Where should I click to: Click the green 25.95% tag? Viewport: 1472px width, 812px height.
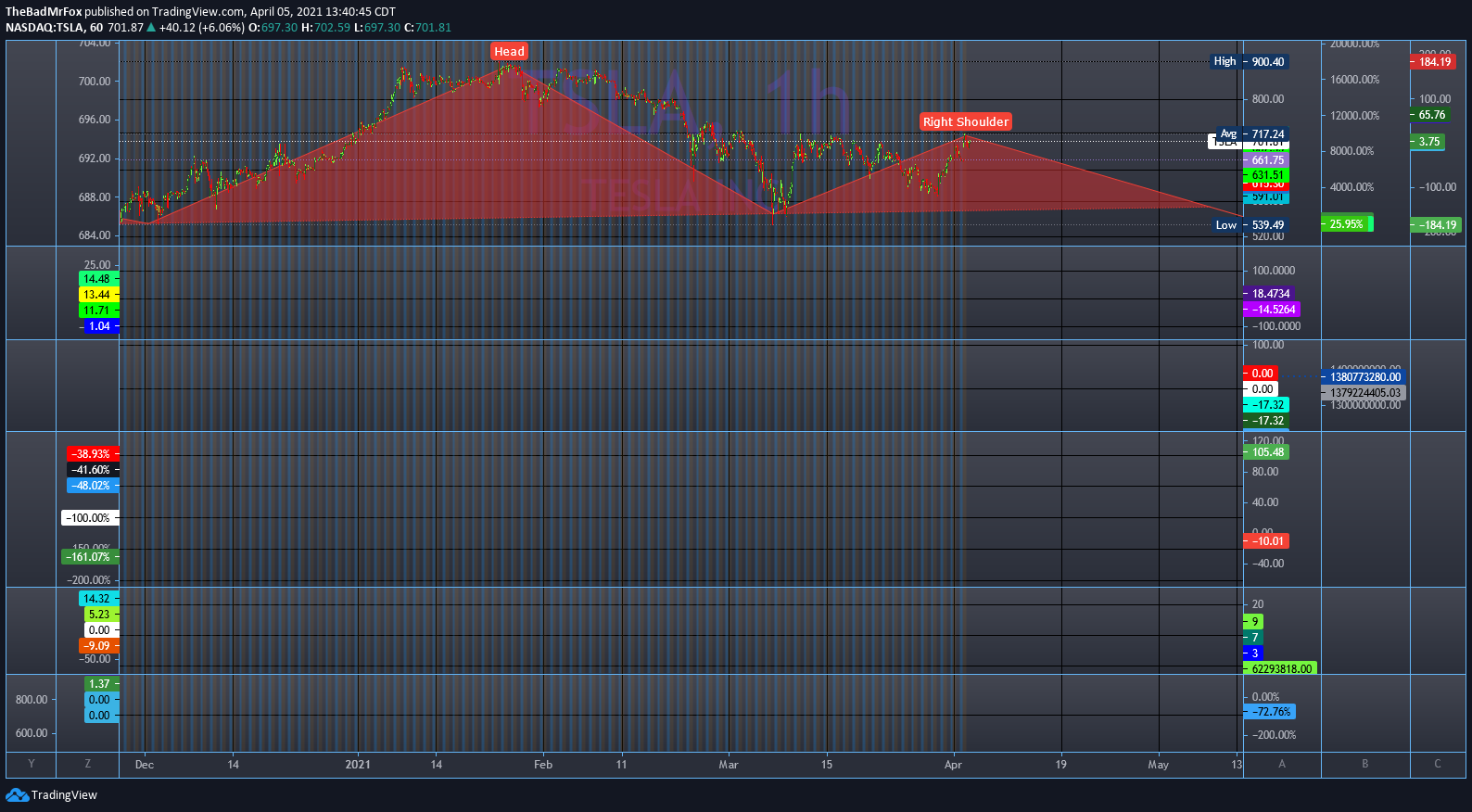click(x=1347, y=224)
